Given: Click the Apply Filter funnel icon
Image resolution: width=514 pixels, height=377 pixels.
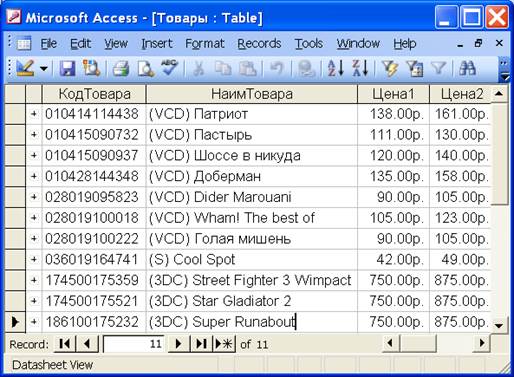Looking at the screenshot, I should (x=438, y=69).
